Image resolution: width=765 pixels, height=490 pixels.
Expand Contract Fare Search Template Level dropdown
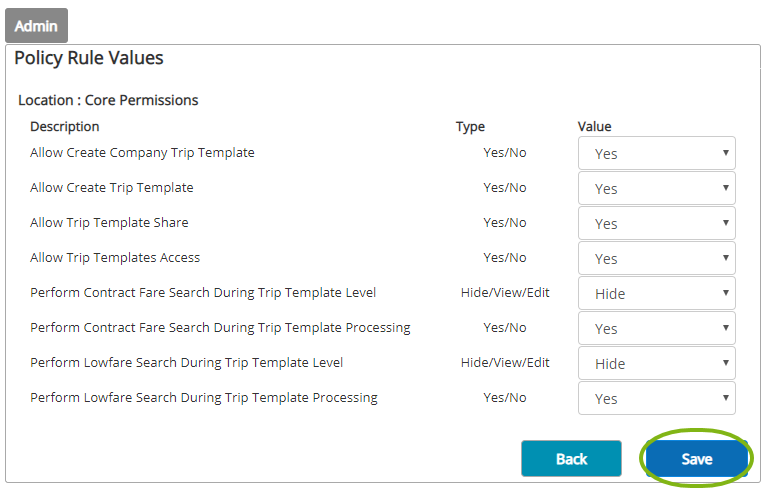(x=656, y=294)
